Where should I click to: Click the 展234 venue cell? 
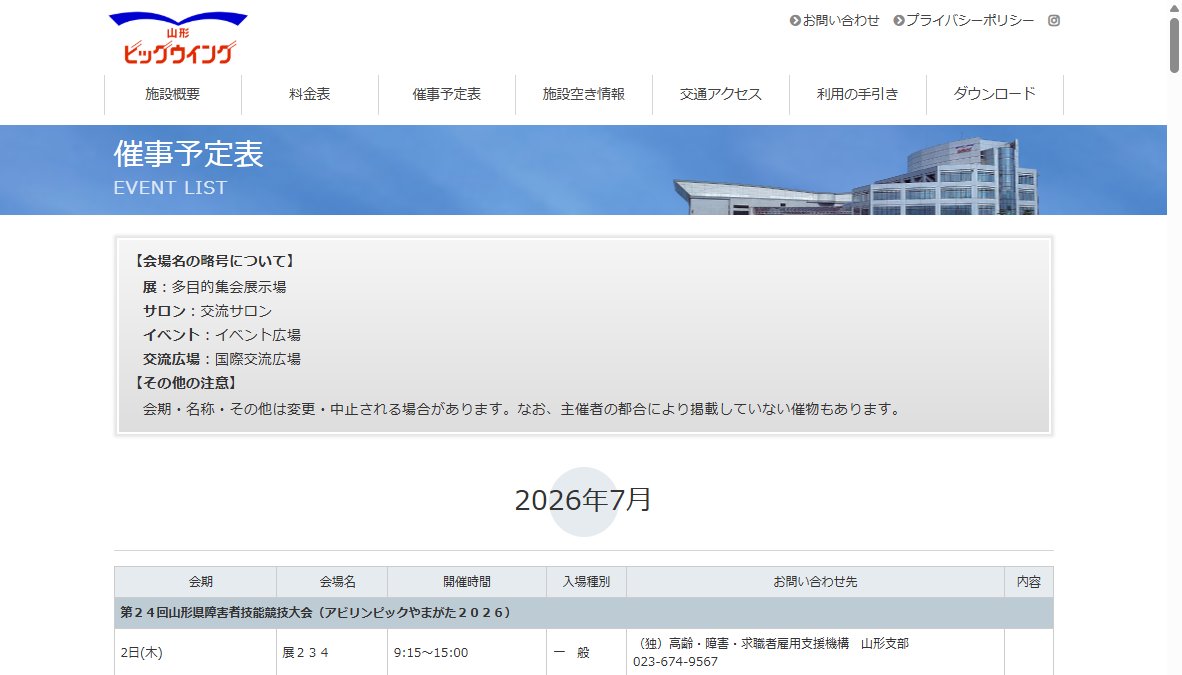pyautogui.click(x=332, y=652)
